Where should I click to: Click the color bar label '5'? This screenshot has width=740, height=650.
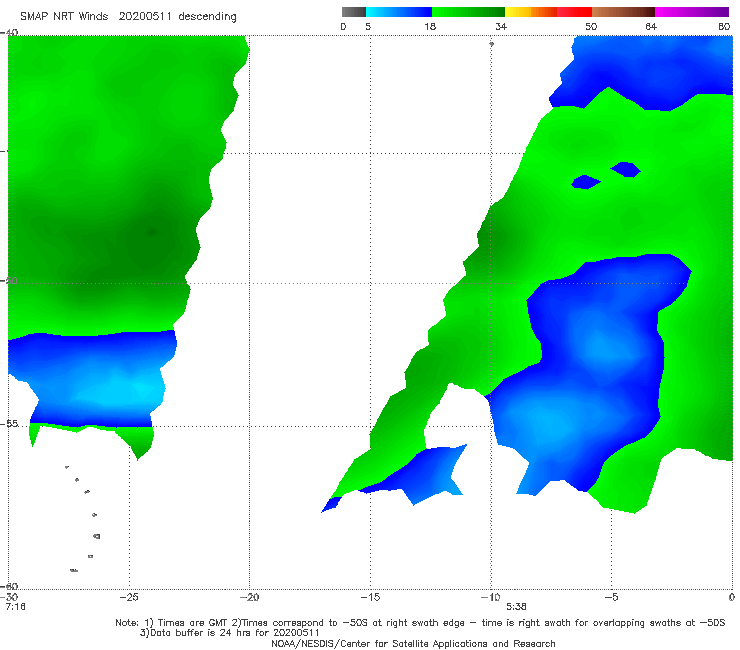tap(368, 27)
